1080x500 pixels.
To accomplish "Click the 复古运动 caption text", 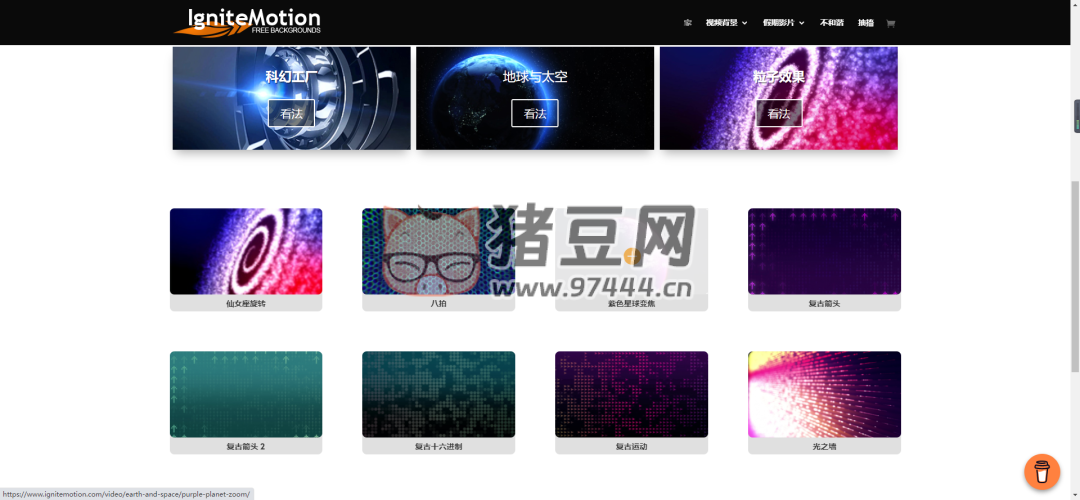I will pos(632,446).
